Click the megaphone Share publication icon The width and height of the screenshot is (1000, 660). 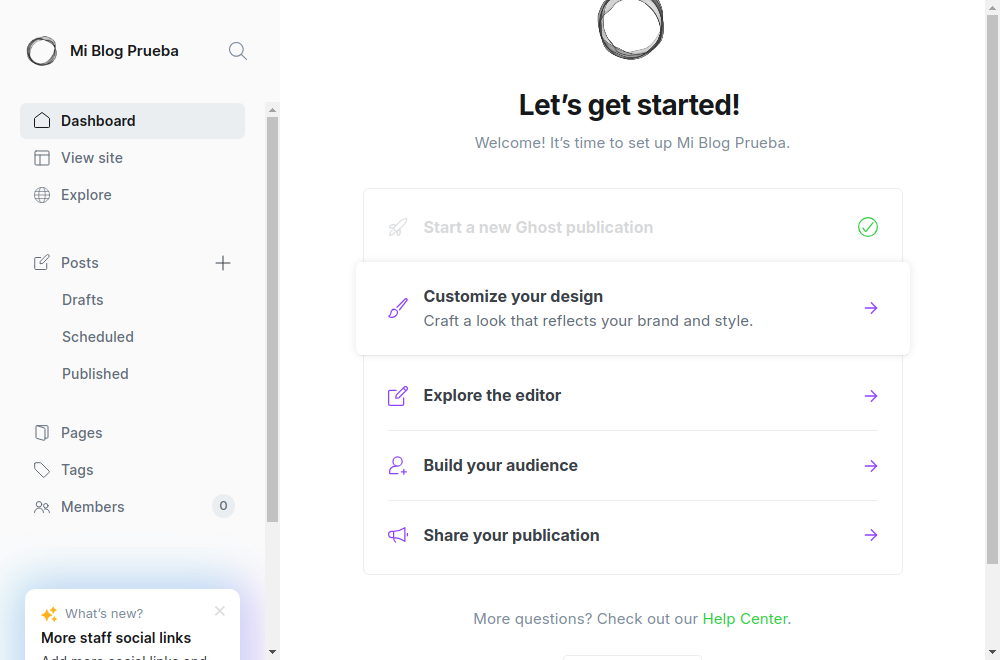[398, 535]
